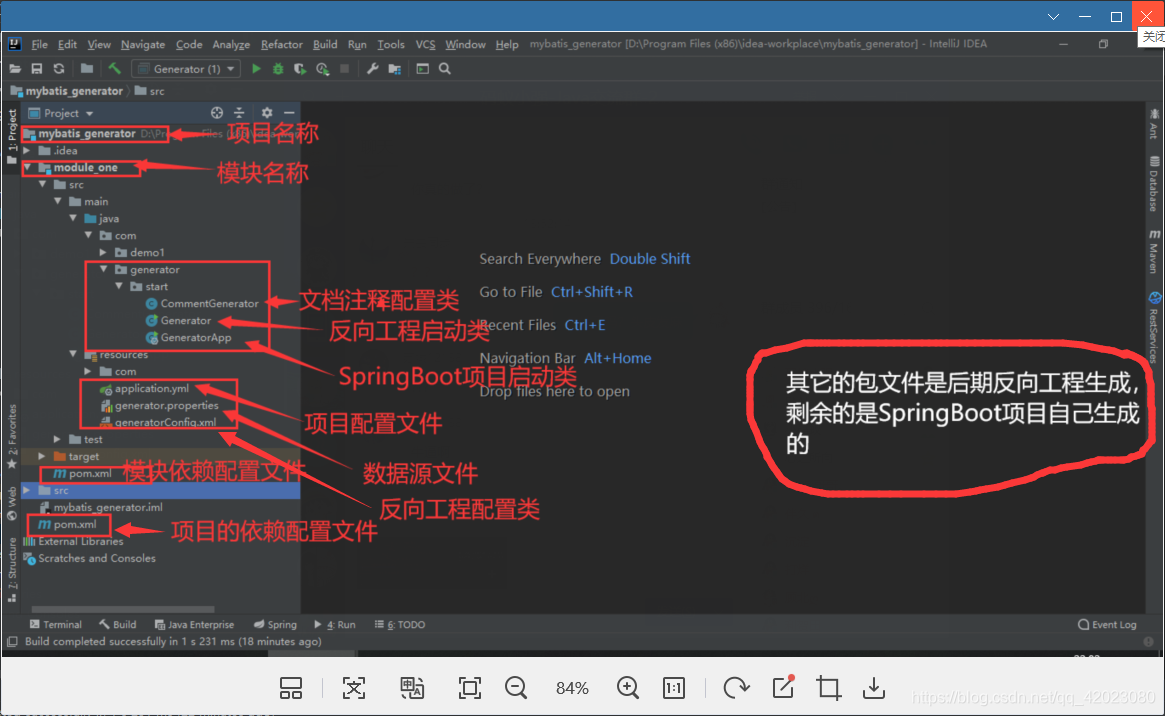The image size is (1165, 716).
Task: Collapse the generator package
Action: (103, 270)
